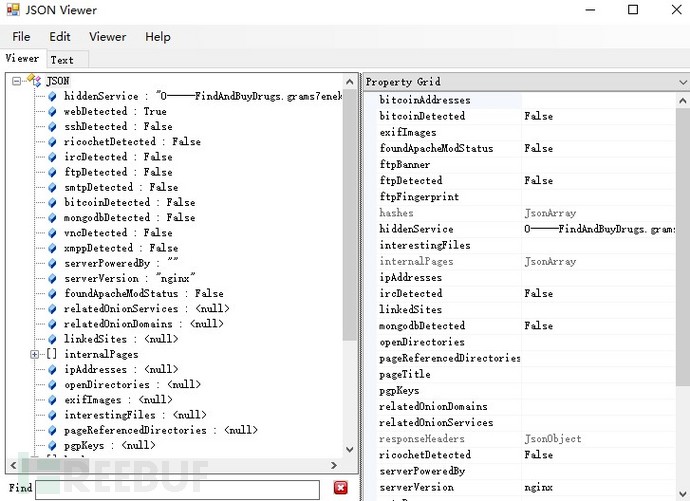The height and width of the screenshot is (501, 690).
Task: Click the blue icon beside exifImages in tree
Action: tap(52, 400)
